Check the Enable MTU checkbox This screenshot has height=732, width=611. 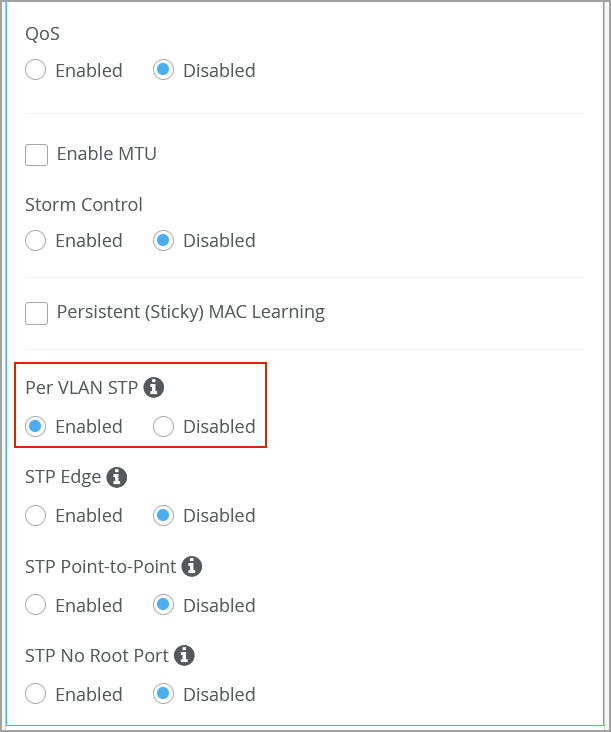point(37,154)
